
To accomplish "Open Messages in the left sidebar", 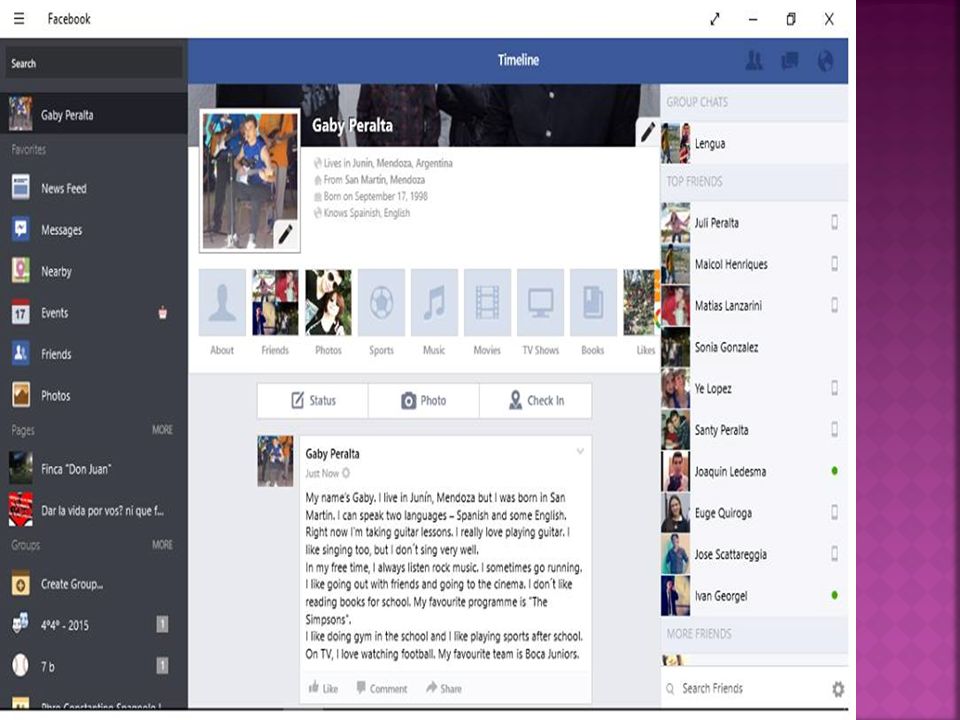I will (94, 230).
